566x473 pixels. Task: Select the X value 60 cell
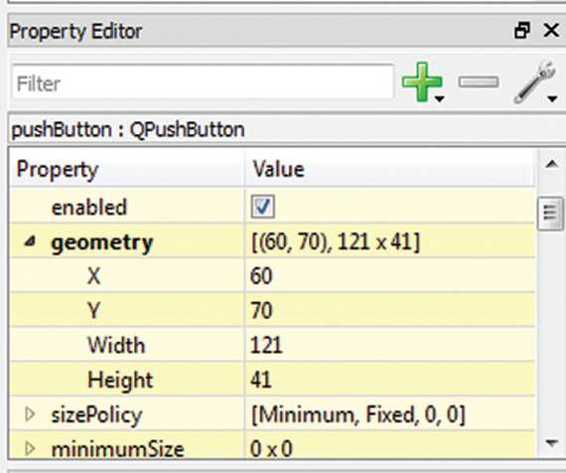390,275
